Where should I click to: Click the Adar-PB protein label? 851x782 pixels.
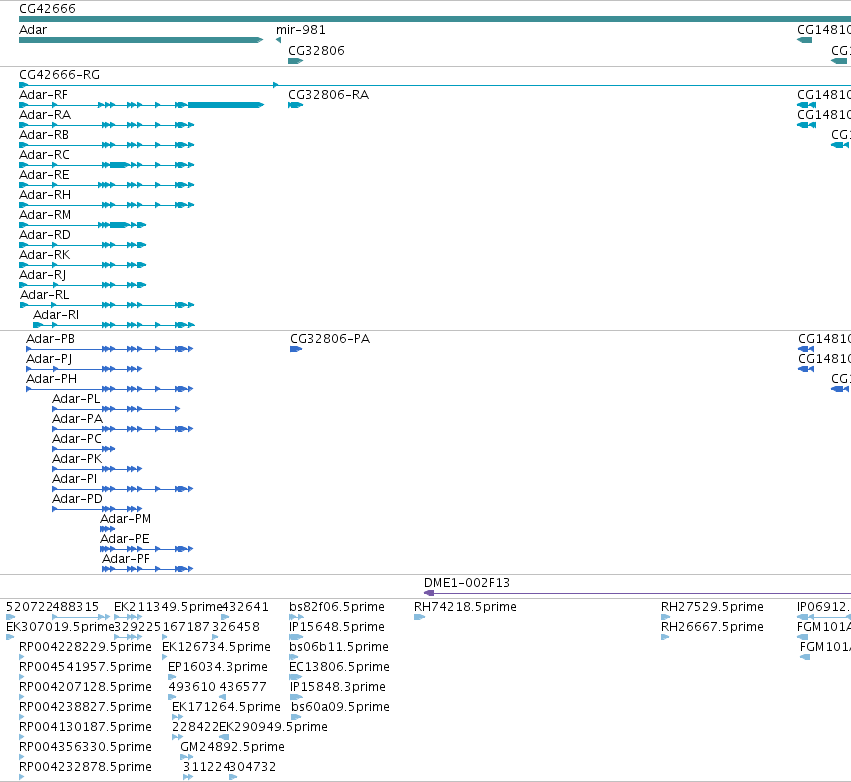tap(50, 339)
